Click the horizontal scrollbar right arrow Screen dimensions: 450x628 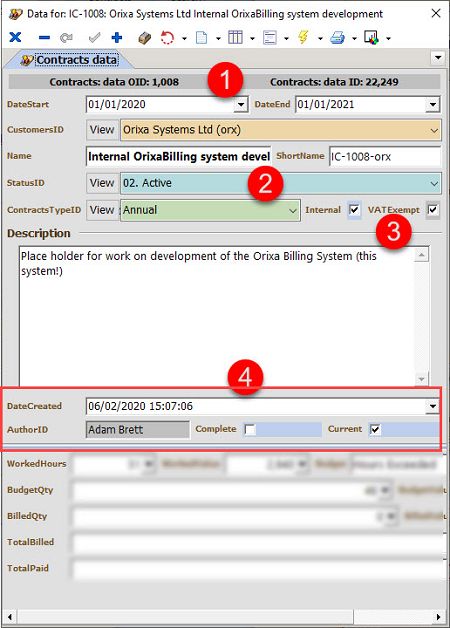pyautogui.click(x=438, y=617)
